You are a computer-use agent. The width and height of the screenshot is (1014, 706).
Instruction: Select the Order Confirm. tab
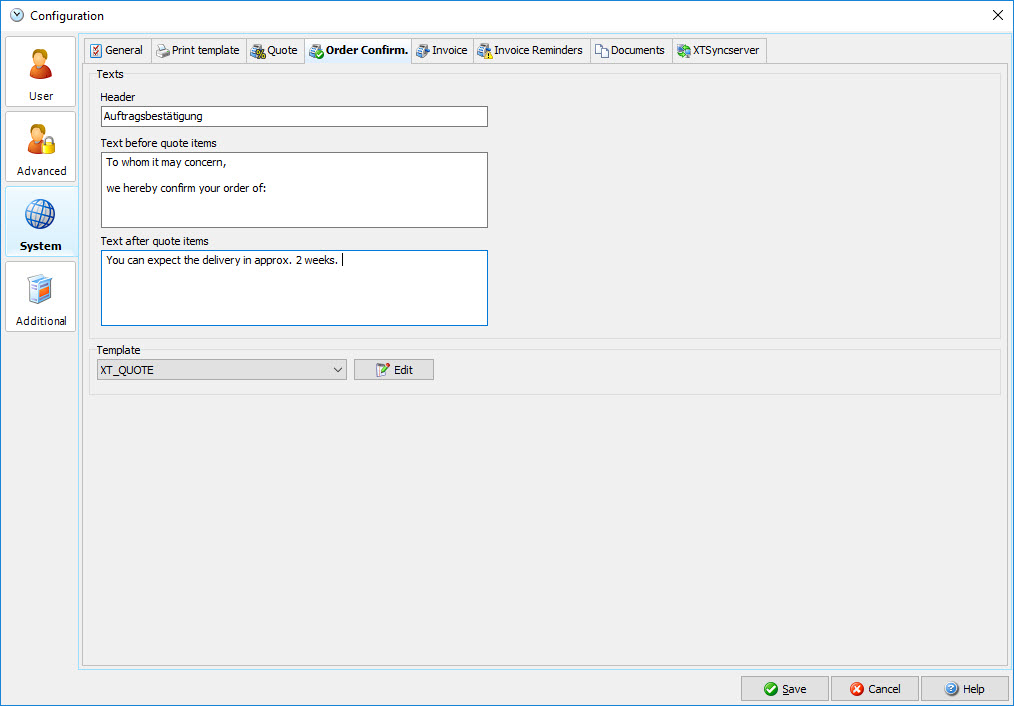pyautogui.click(x=358, y=51)
